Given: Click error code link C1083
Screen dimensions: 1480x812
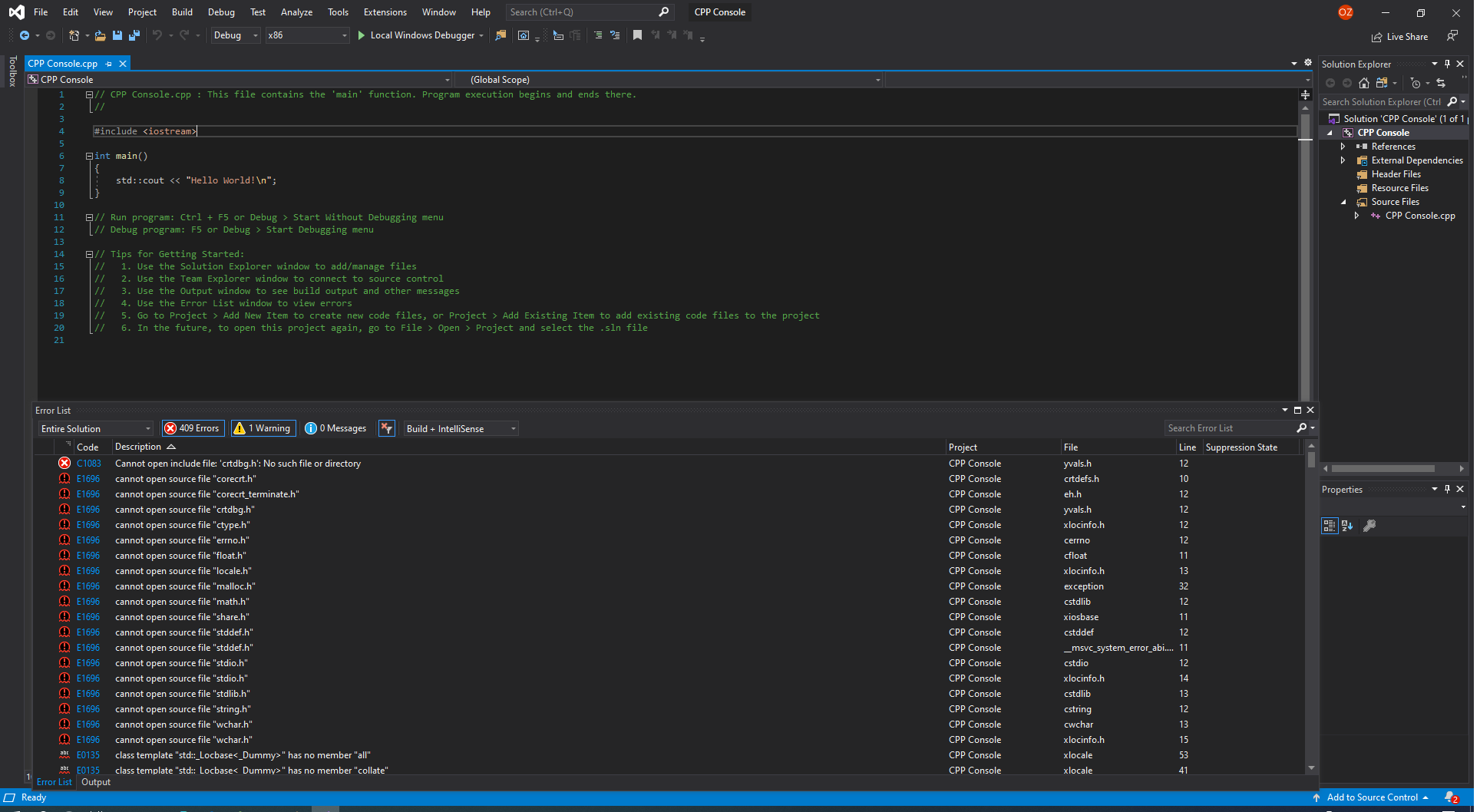Looking at the screenshot, I should pos(89,464).
